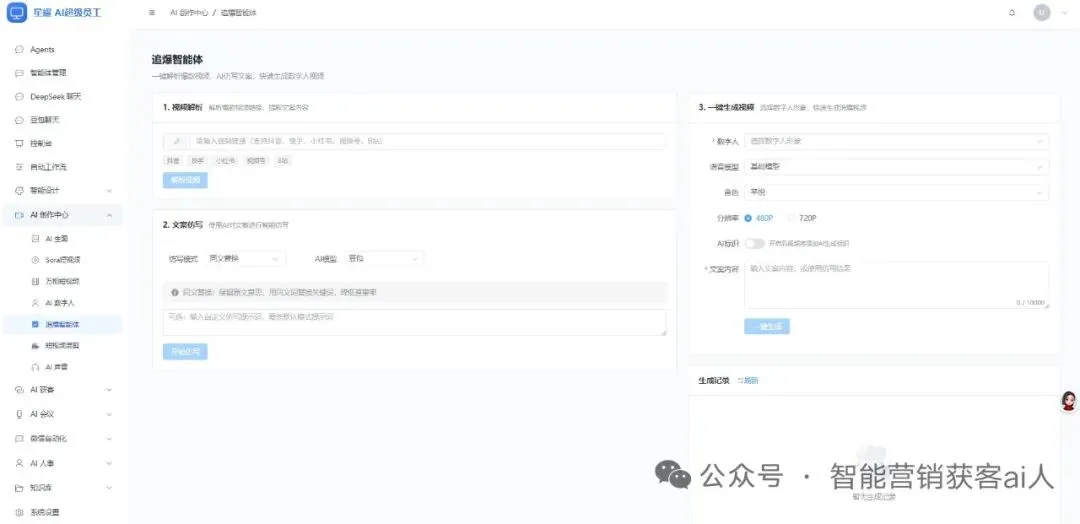Click the AI 声音 headphone icon
The image size is (1080, 524).
tap(36, 366)
